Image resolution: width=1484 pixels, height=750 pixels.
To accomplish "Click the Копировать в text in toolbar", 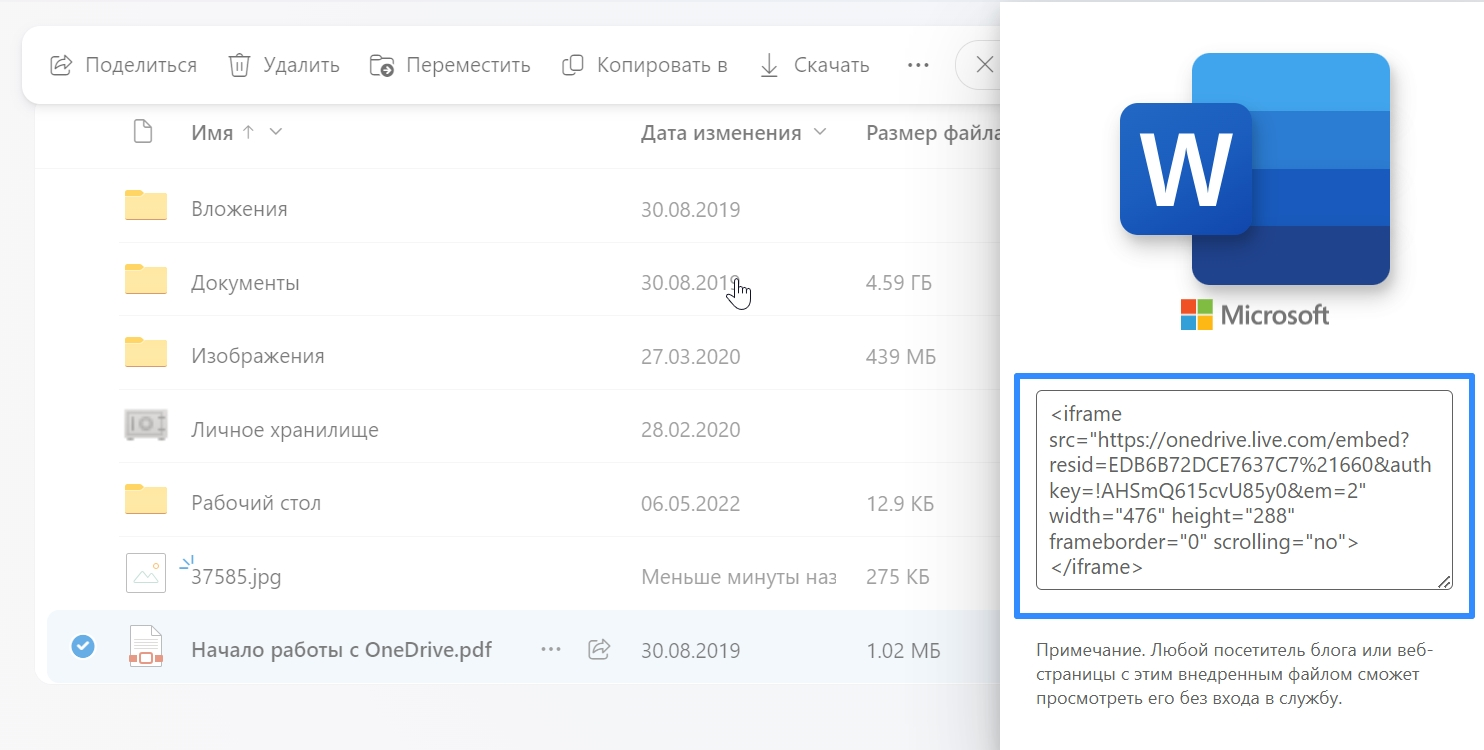I will click(662, 65).
